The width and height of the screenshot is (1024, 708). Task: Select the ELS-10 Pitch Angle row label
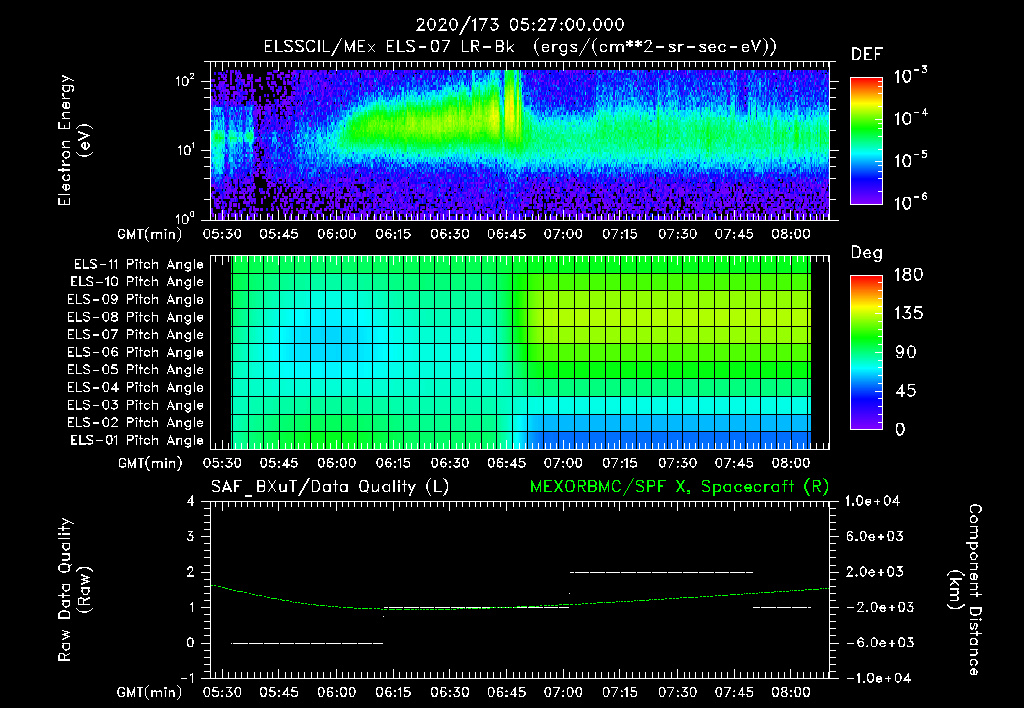pos(137,282)
